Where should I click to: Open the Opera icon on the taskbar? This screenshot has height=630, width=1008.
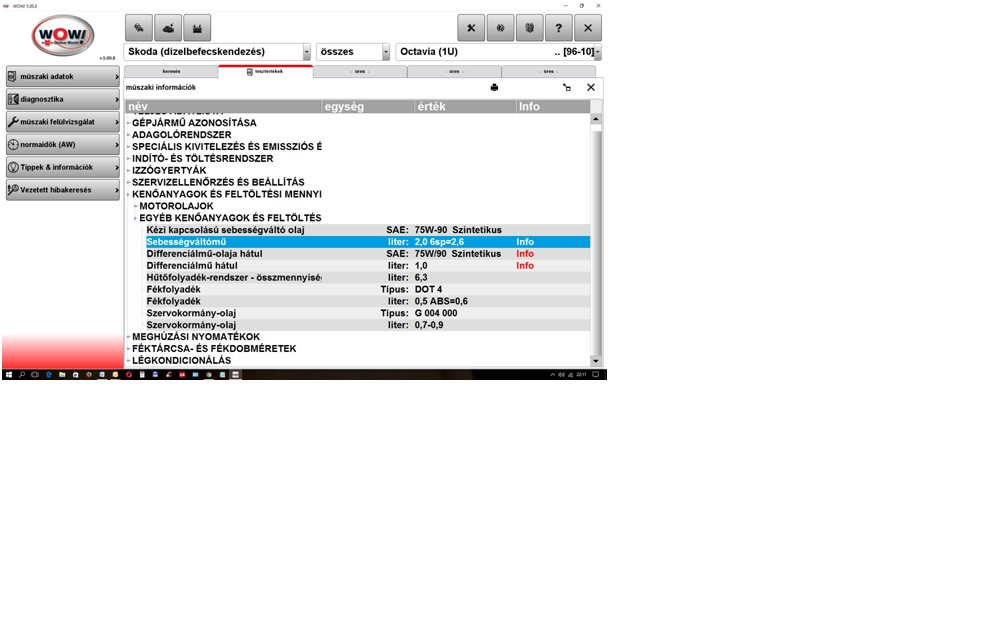[x=129, y=374]
